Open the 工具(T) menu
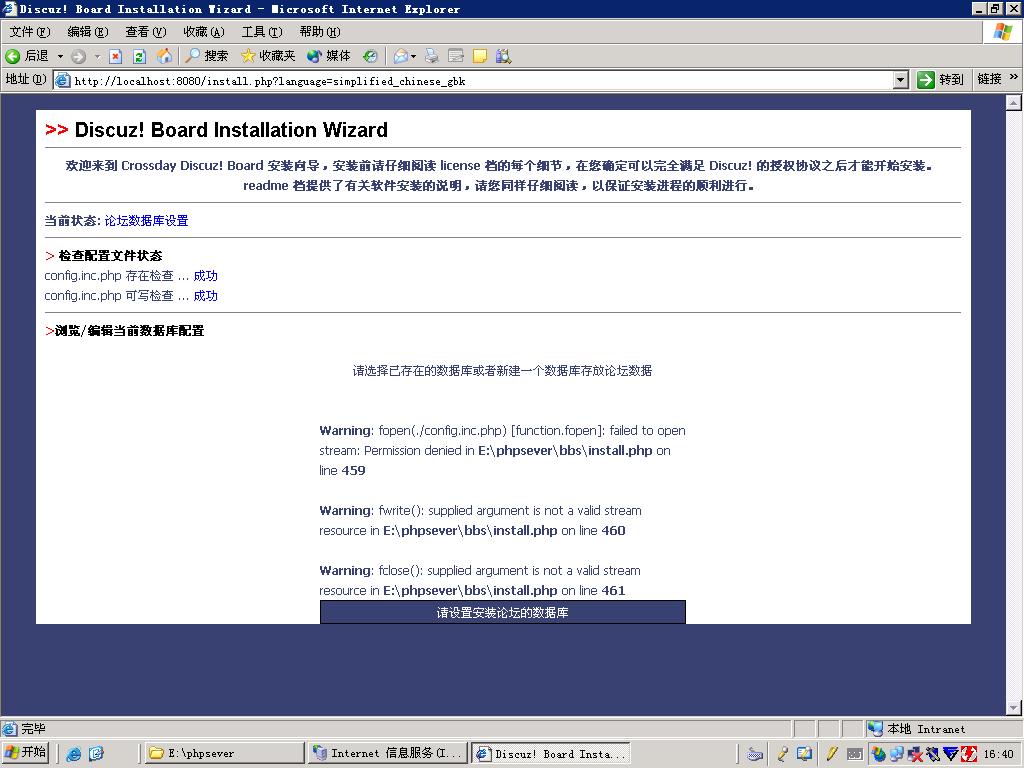The height and width of the screenshot is (768, 1024). click(x=262, y=31)
